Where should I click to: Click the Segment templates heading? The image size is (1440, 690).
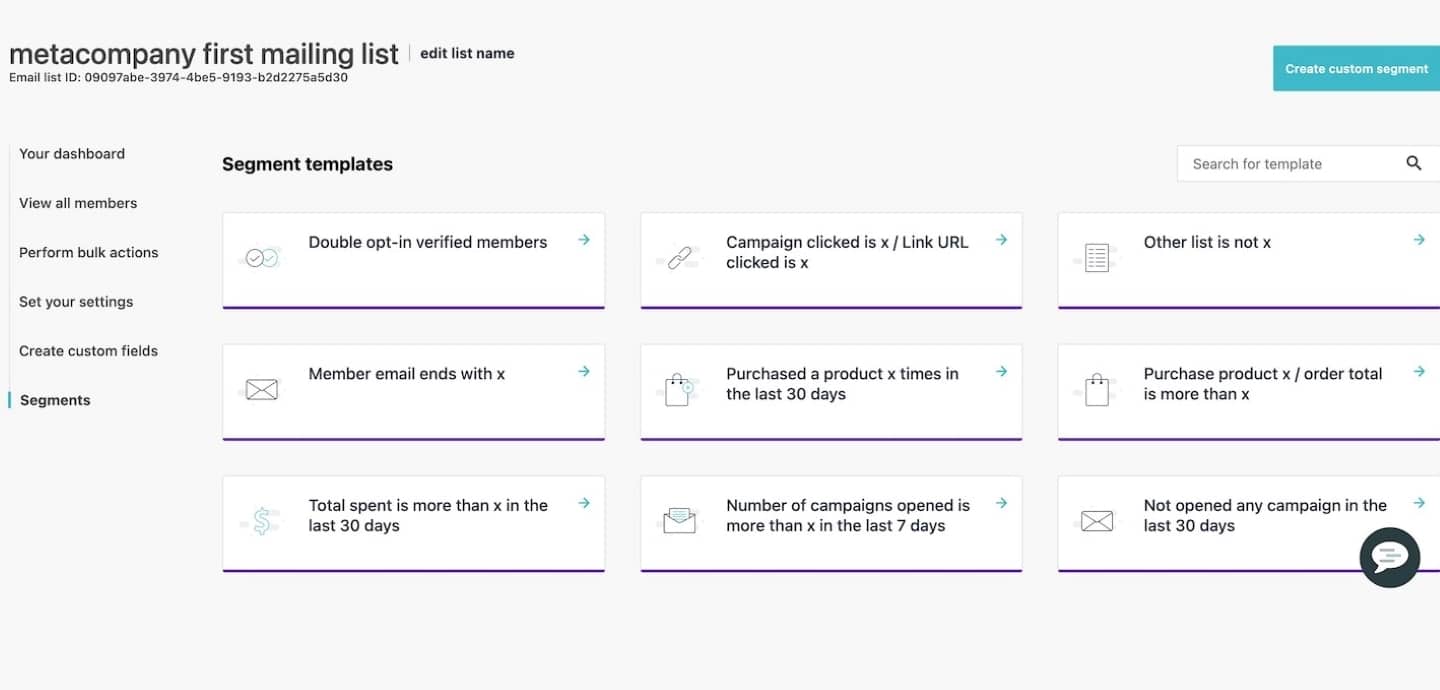(307, 164)
